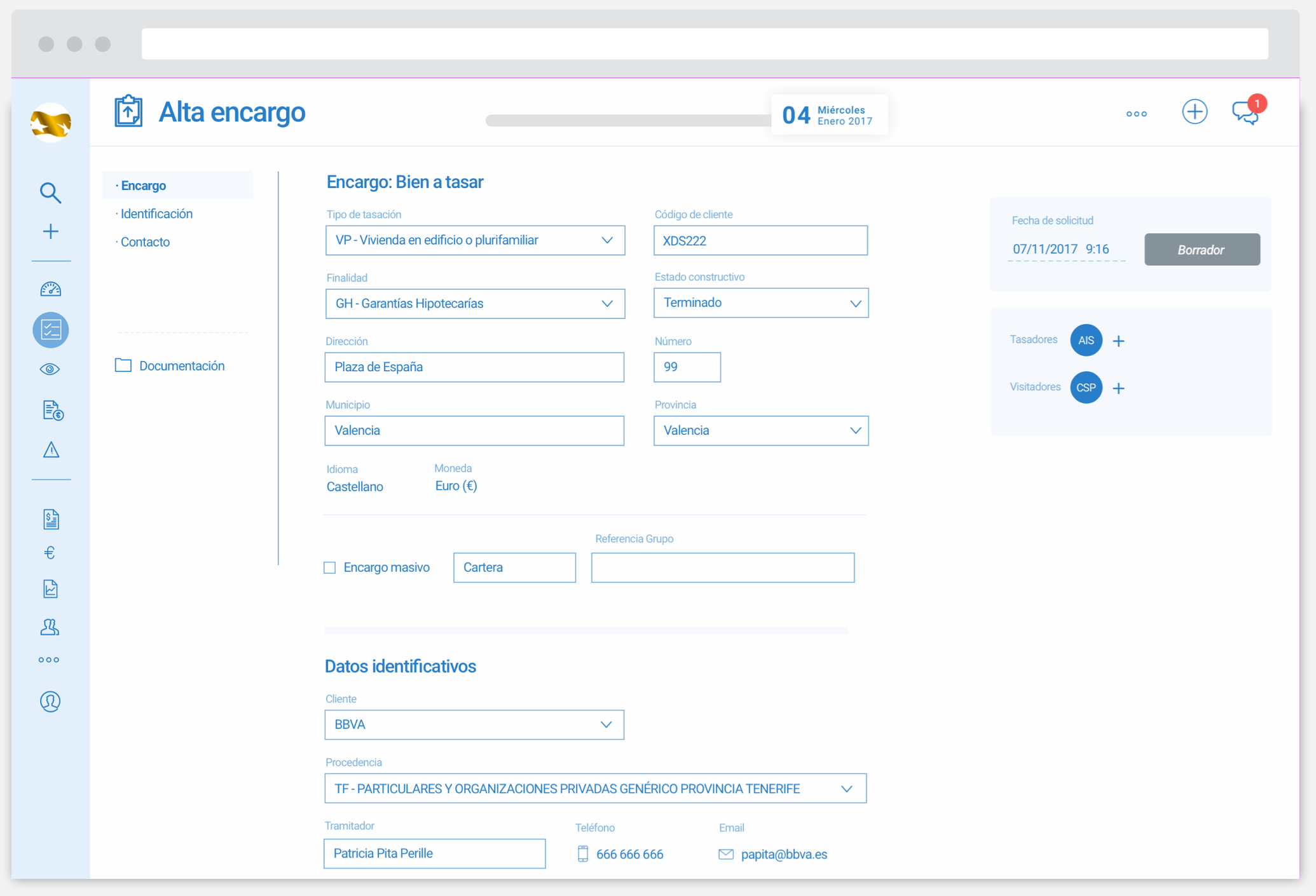The width and height of the screenshot is (1316, 896).
Task: Click the Cartera input field
Action: click(x=514, y=567)
